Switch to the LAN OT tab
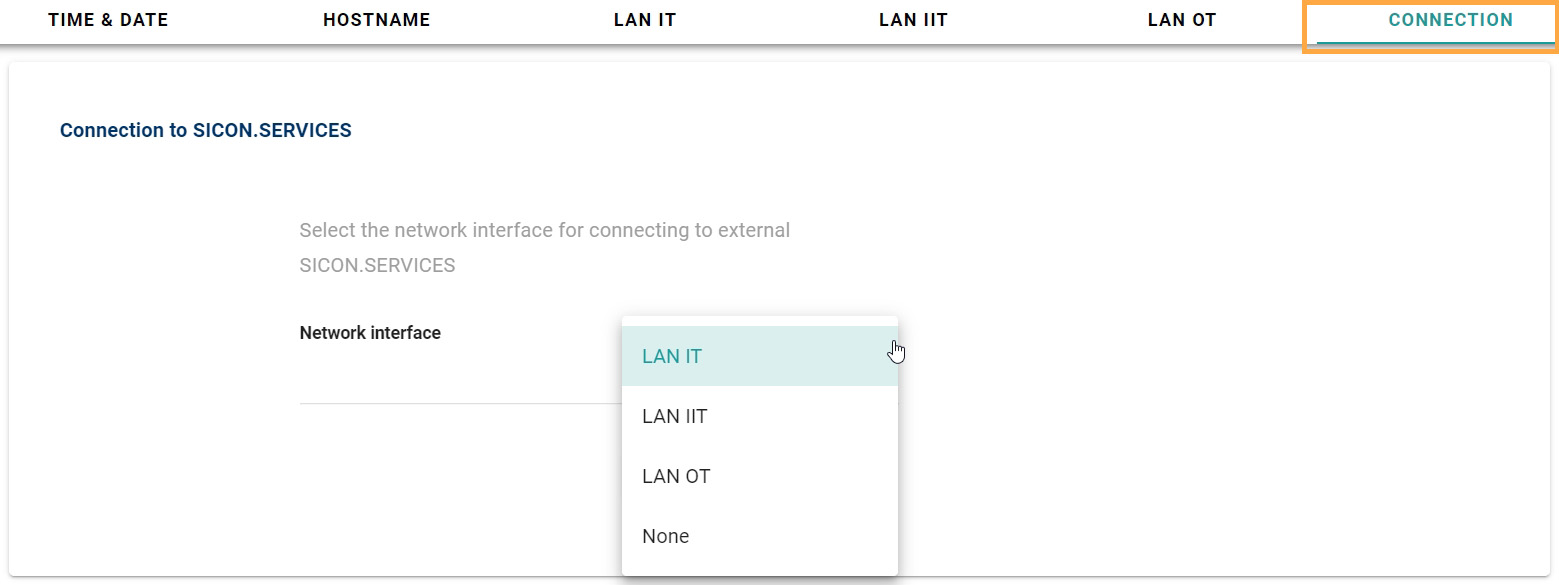The width and height of the screenshot is (1559, 585). tap(1182, 20)
